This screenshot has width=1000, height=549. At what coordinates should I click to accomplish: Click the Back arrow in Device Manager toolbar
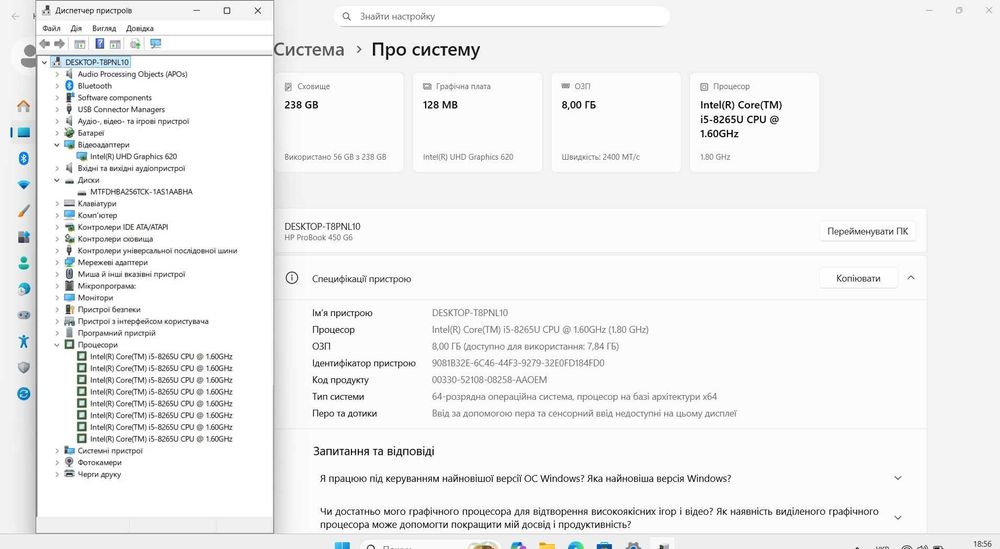[x=45, y=43]
